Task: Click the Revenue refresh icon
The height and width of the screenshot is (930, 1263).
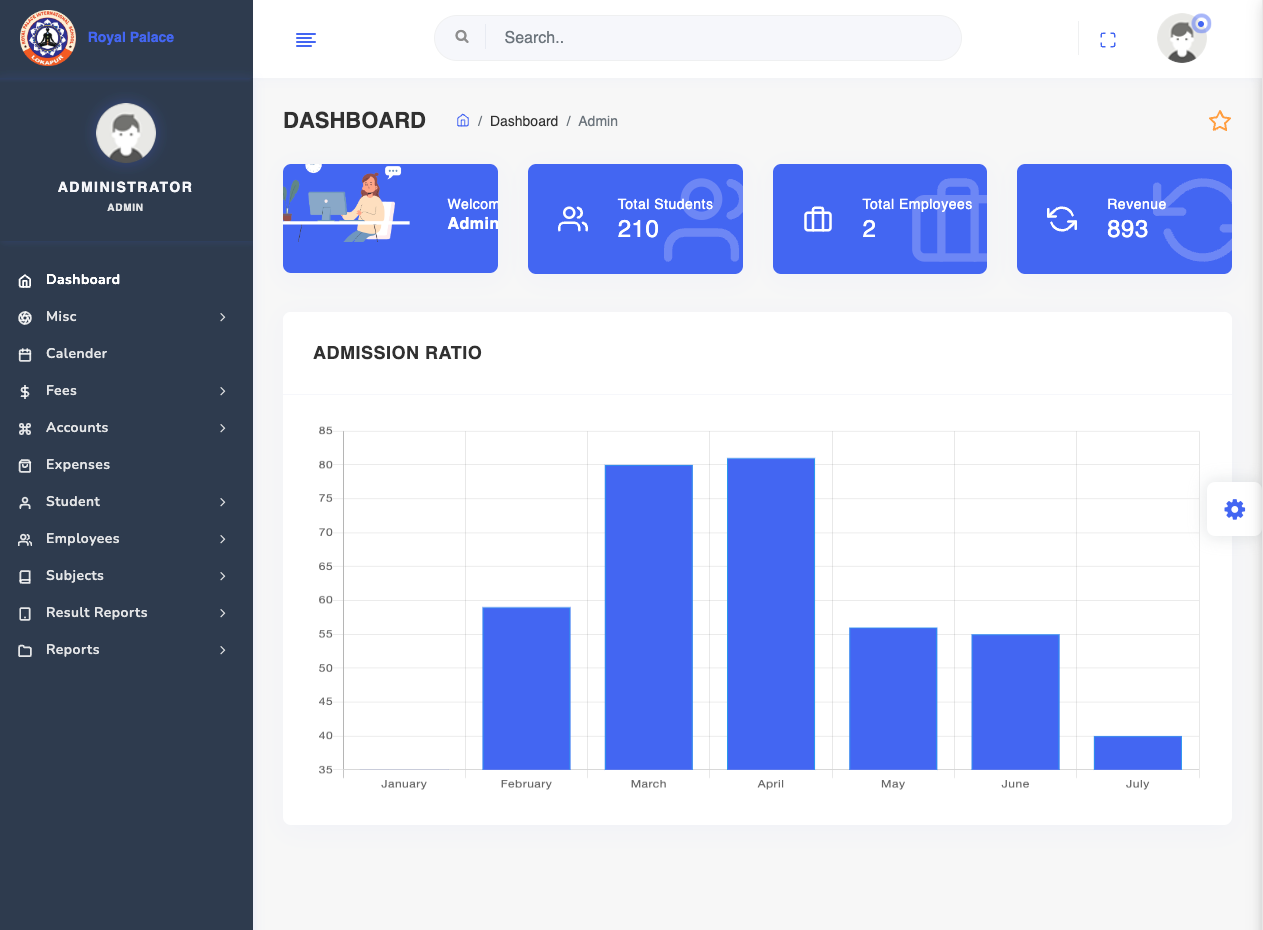Action: point(1062,219)
